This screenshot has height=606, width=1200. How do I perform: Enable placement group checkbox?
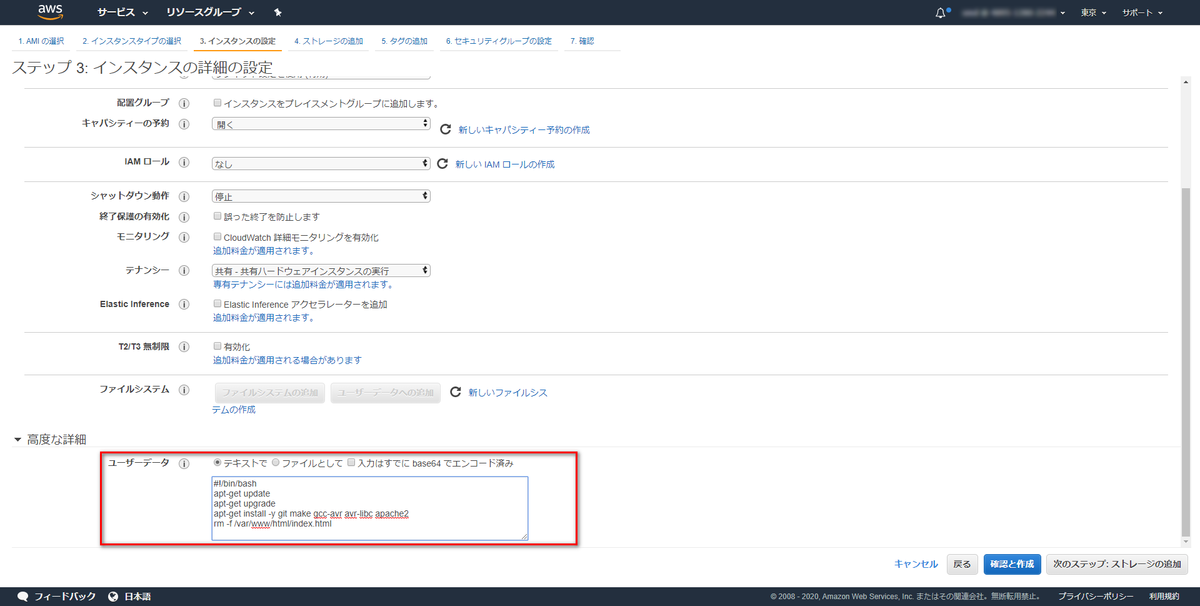[x=217, y=103]
